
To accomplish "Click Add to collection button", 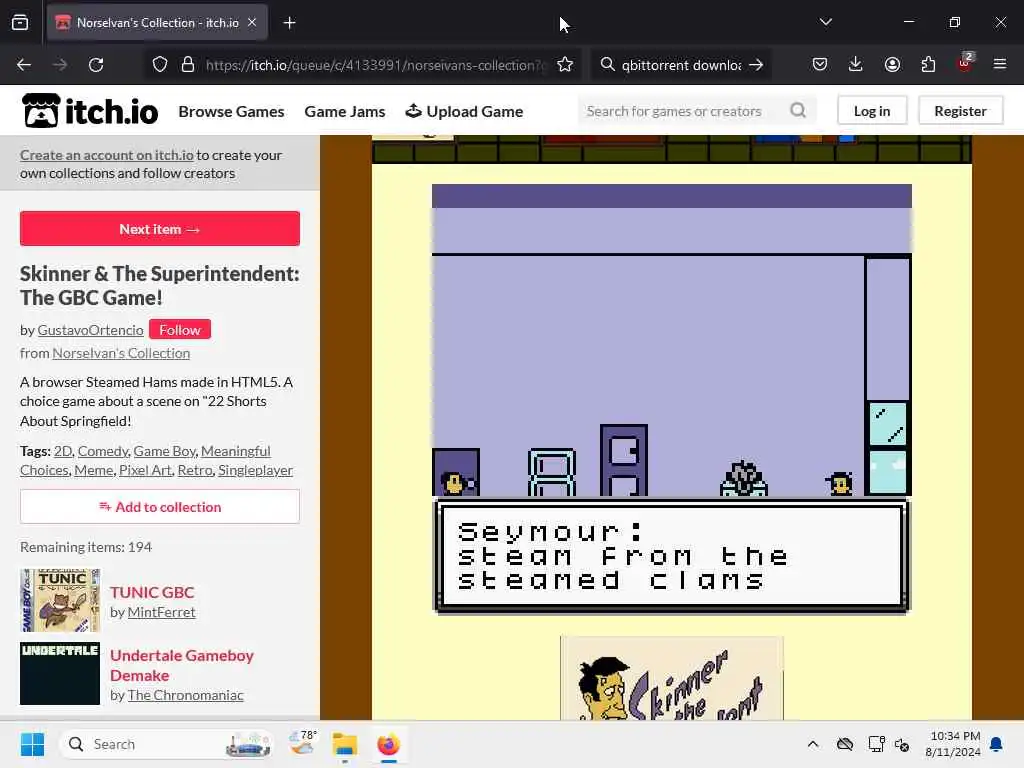I will [x=160, y=507].
